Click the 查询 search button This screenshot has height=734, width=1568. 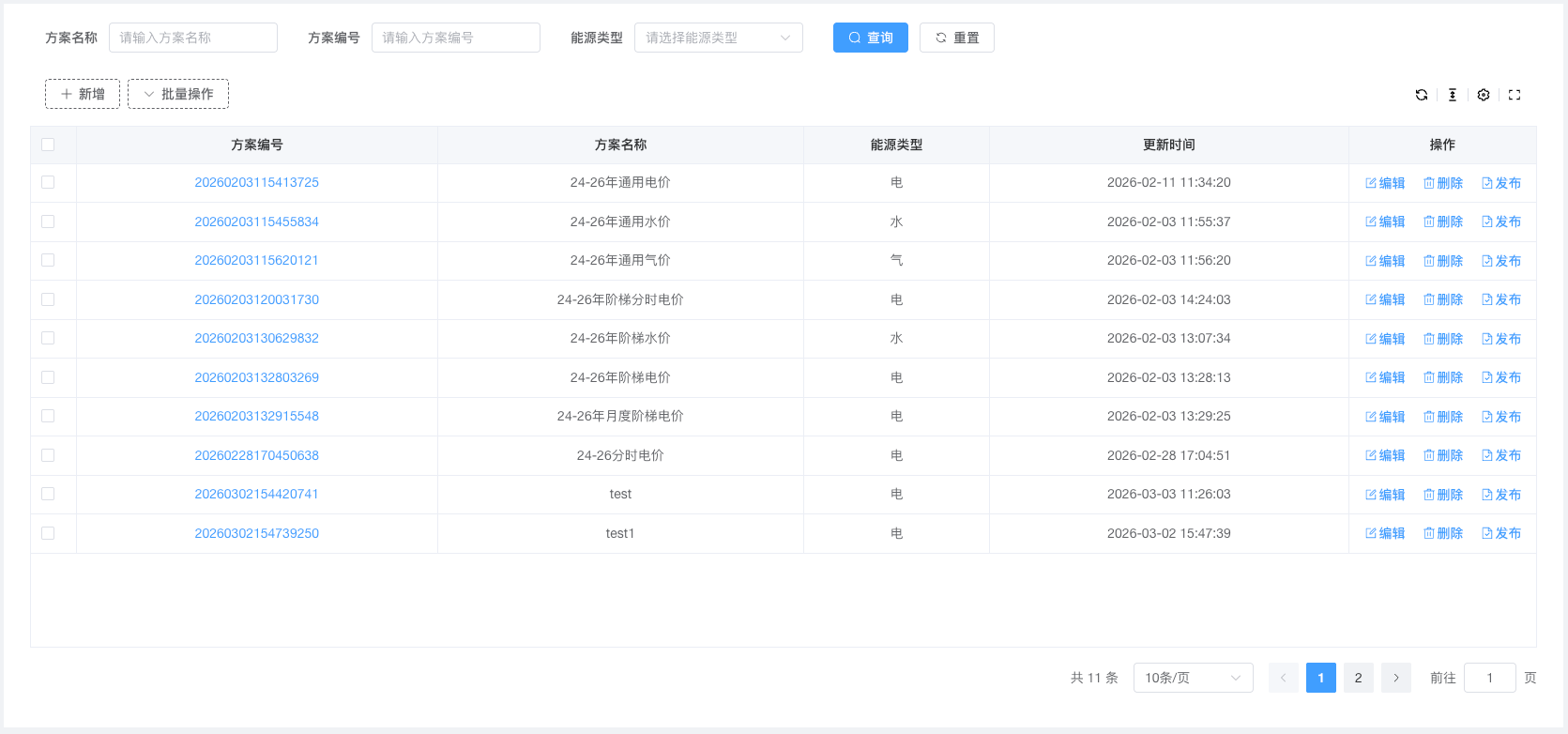(x=871, y=38)
